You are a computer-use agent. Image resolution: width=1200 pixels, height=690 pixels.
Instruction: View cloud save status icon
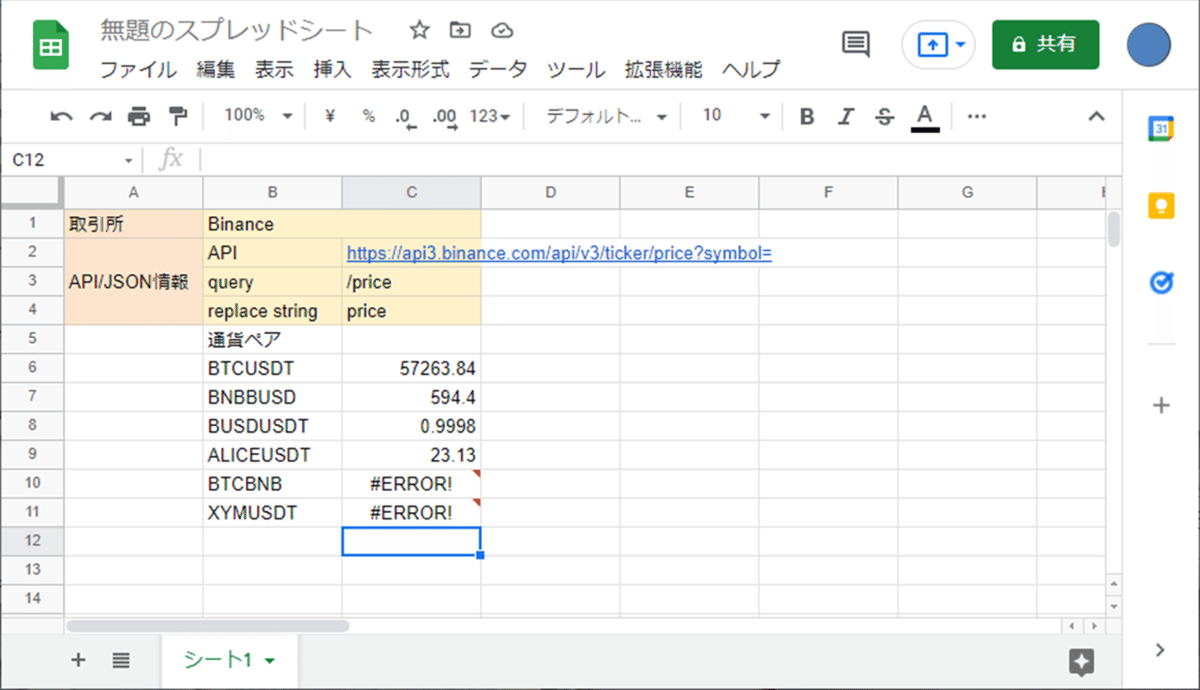click(502, 30)
